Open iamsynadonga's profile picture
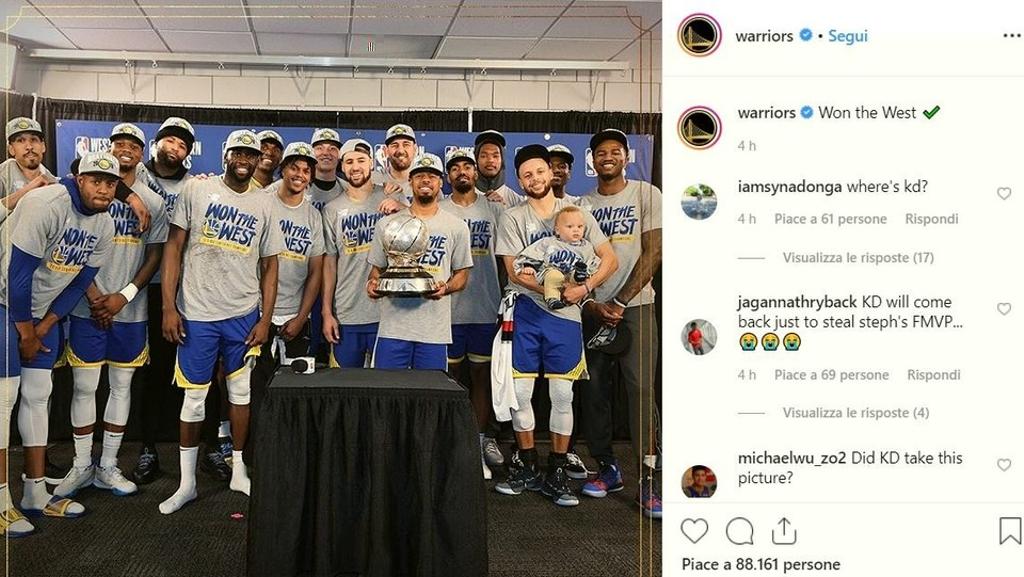 click(x=699, y=202)
